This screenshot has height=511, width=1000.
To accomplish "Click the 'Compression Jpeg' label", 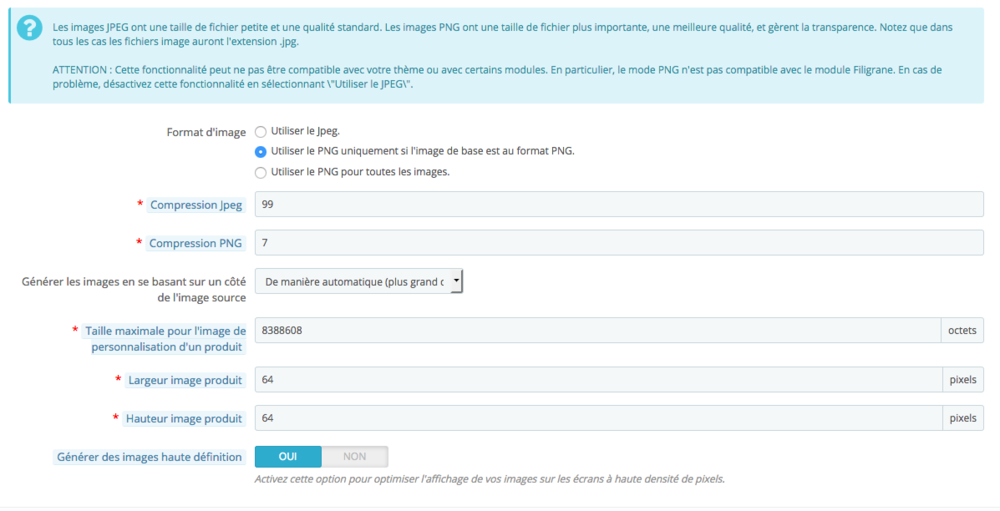I will pos(196,205).
